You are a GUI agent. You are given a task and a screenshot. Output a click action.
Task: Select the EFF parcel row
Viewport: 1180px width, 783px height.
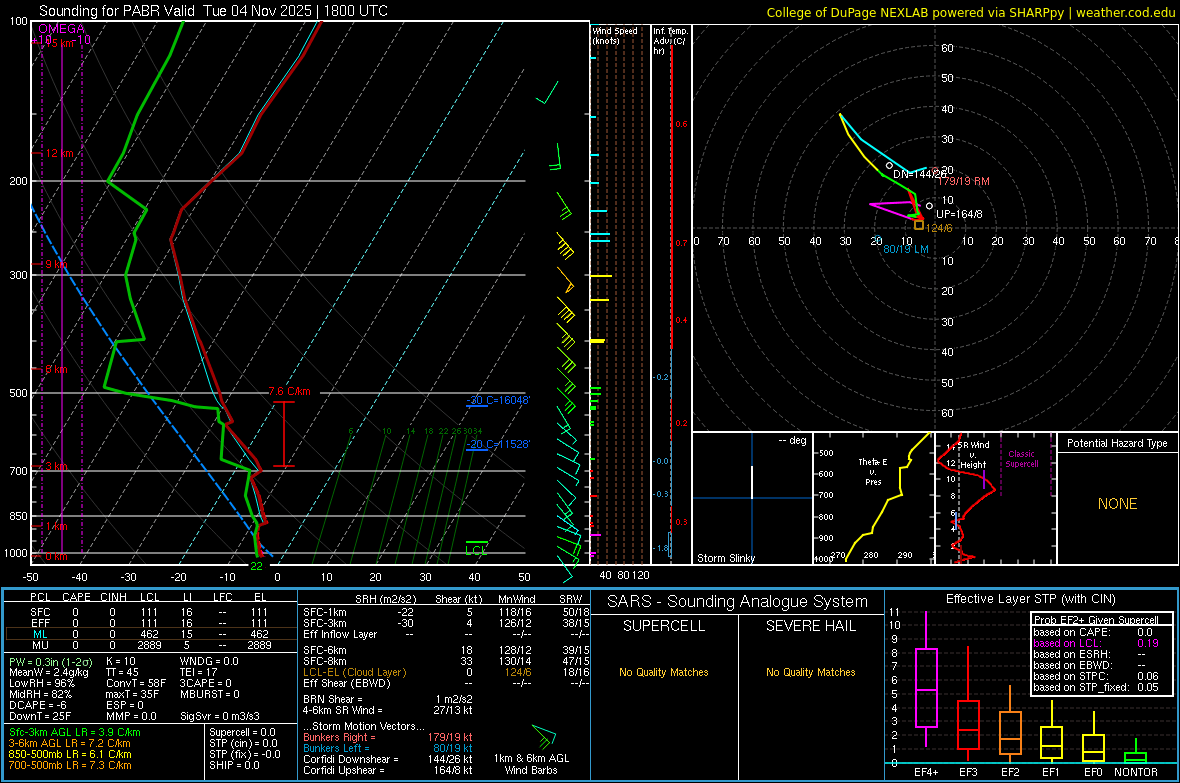150,623
